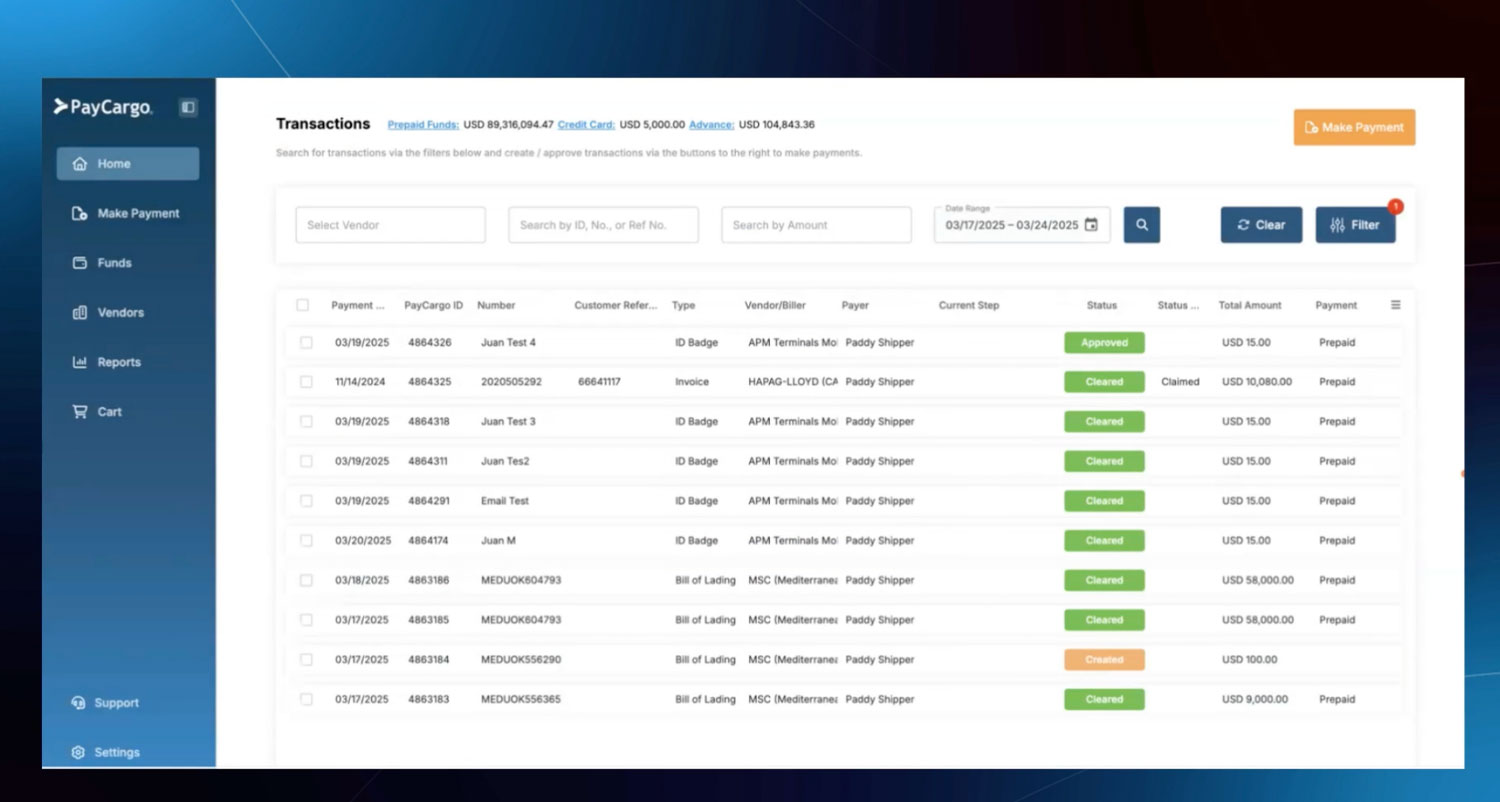This screenshot has height=802, width=1500.
Task: Click the Clear filters button
Action: (x=1260, y=225)
